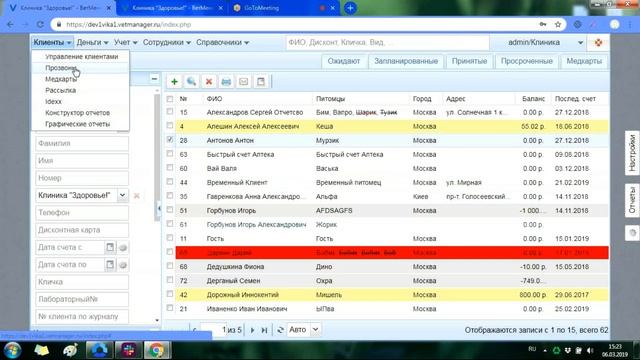Viewport: 640px width, 360px height.
Task: Open a new browser tab with plus button
Action: pos(350,8)
